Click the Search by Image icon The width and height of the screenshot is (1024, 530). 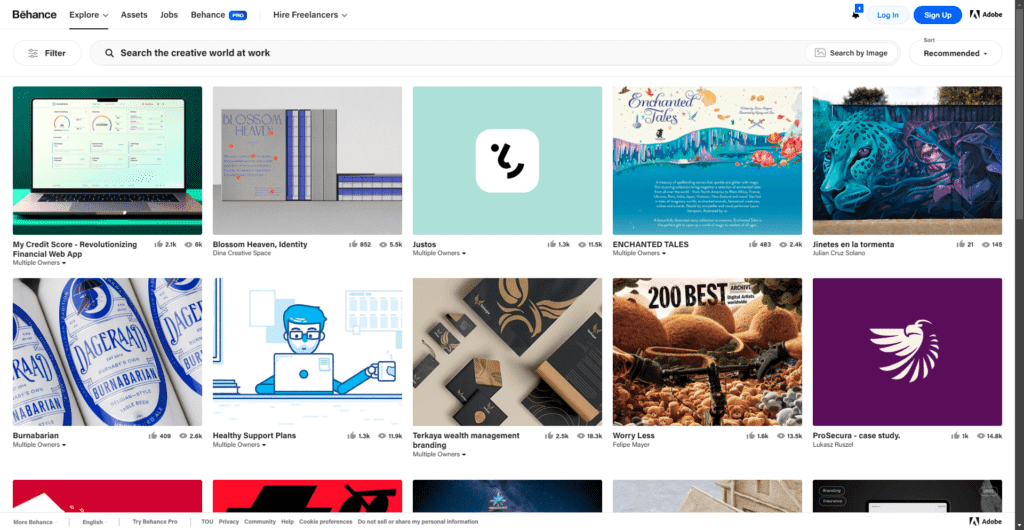(x=820, y=53)
